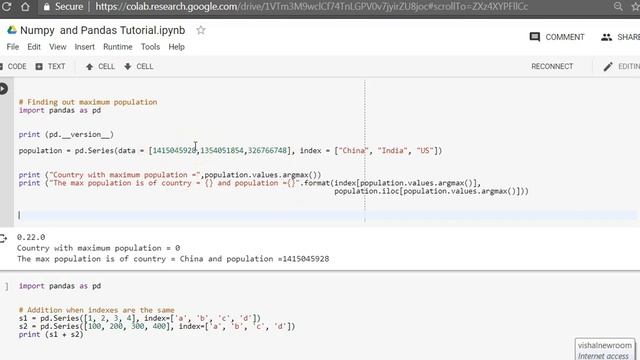Viewport: 640px width, 360px height.
Task: Click 'import pandas as pd' in the second cell
Action: [60, 286]
